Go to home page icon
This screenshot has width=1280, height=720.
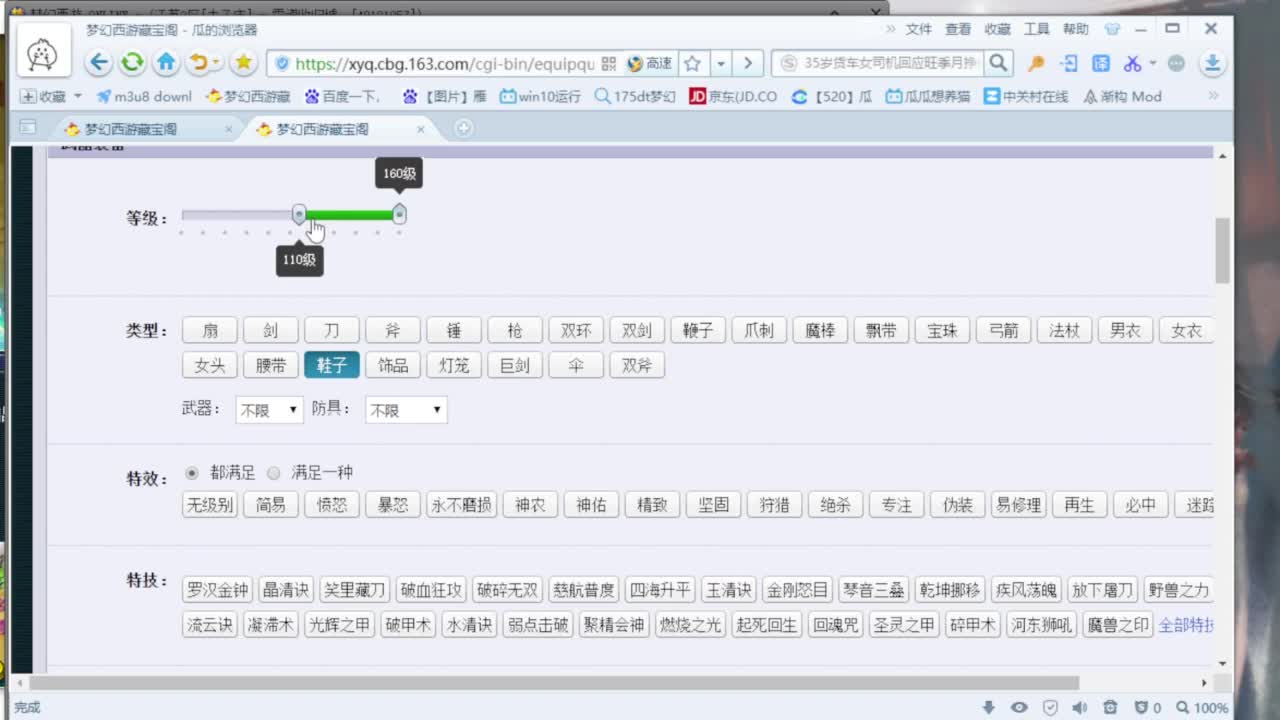166,63
